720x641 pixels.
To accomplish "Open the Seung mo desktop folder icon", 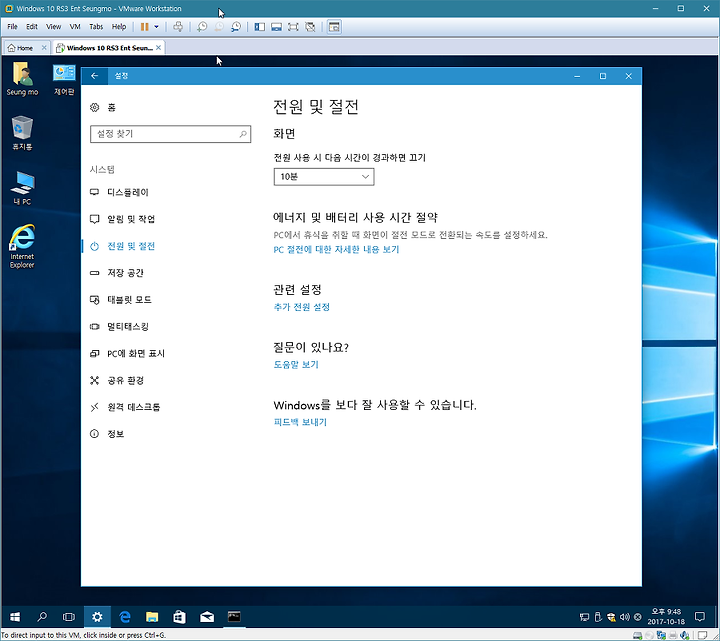I will coord(22,79).
